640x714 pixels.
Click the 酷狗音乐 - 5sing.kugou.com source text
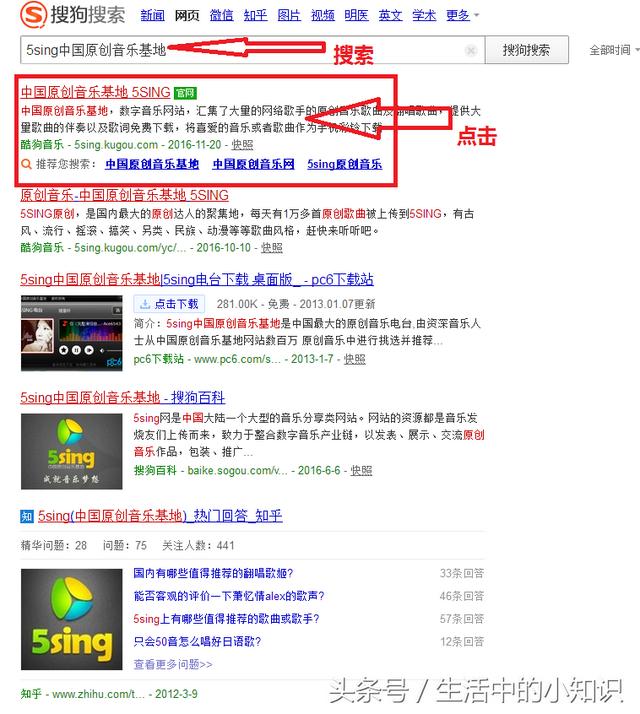point(89,145)
